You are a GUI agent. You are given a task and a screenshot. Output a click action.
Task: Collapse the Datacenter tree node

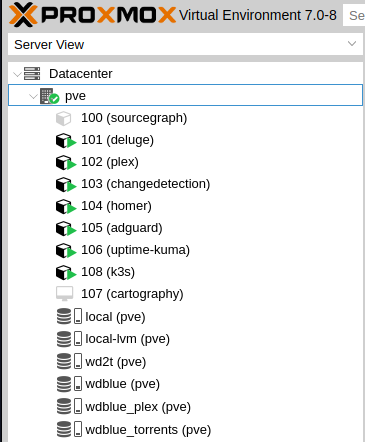tap(17, 74)
